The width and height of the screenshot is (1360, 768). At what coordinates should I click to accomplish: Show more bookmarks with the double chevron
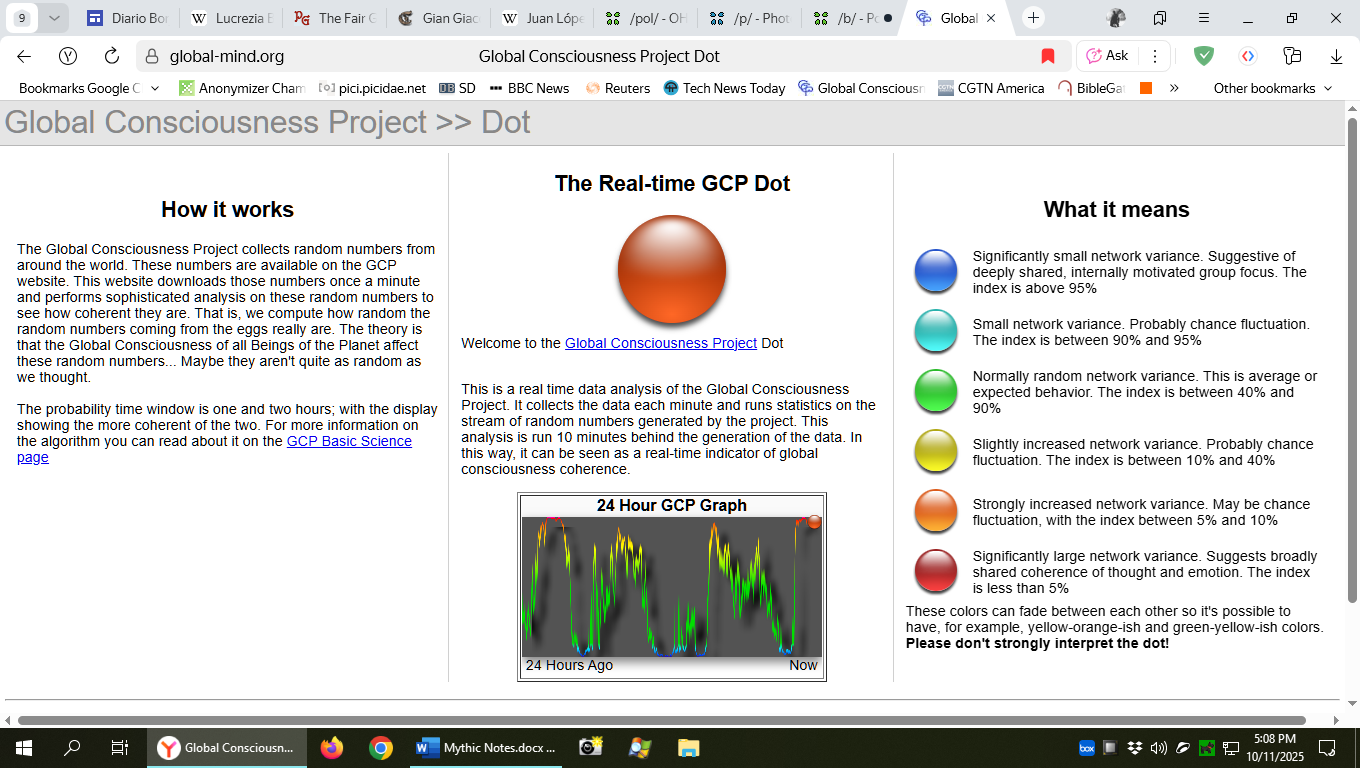(1174, 88)
